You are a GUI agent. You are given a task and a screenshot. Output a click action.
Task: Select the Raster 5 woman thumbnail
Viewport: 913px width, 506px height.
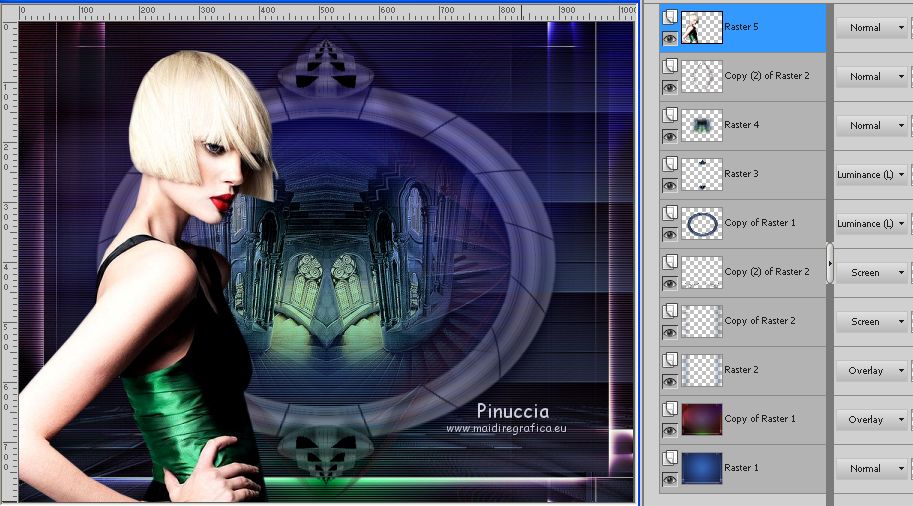(x=702, y=27)
